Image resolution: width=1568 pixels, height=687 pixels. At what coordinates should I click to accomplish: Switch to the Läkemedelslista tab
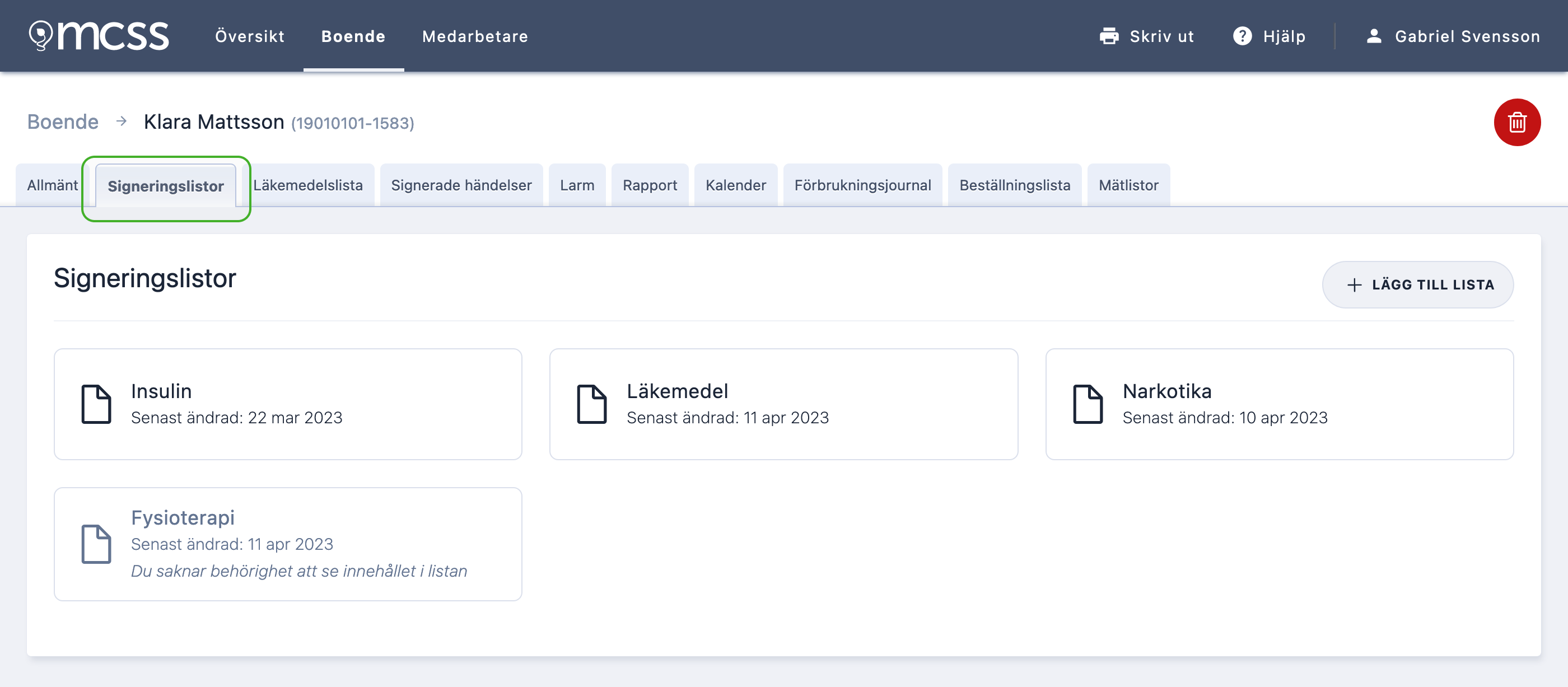(309, 185)
